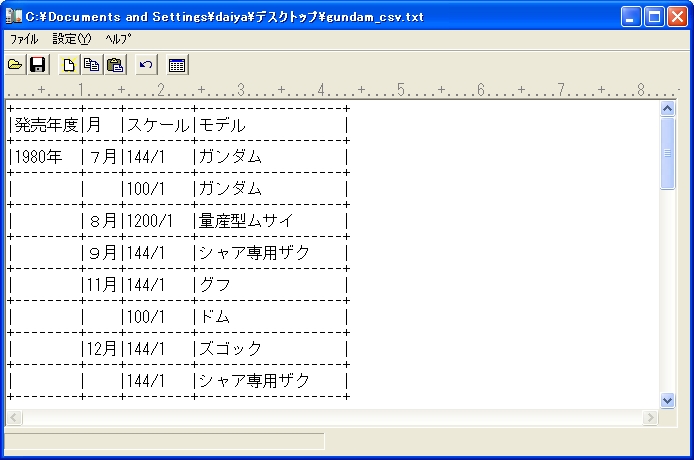Click the cell 1200/1
The height and width of the screenshot is (460, 694).
[150, 220]
